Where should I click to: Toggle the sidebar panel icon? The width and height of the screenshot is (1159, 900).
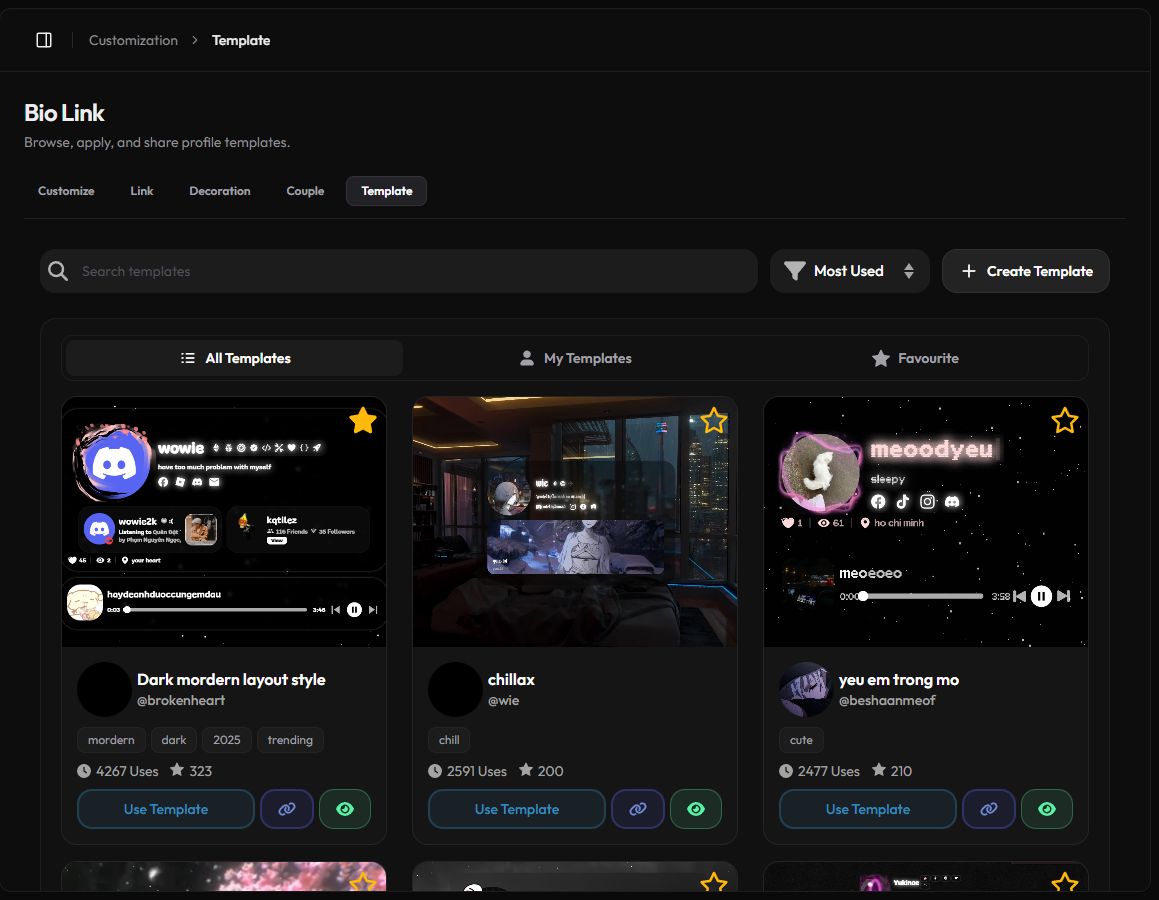[44, 40]
